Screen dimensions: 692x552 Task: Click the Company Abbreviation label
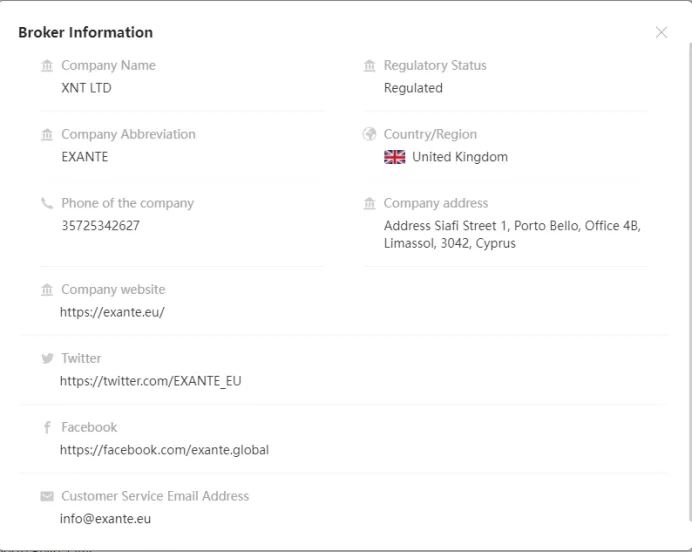pyautogui.click(x=128, y=134)
